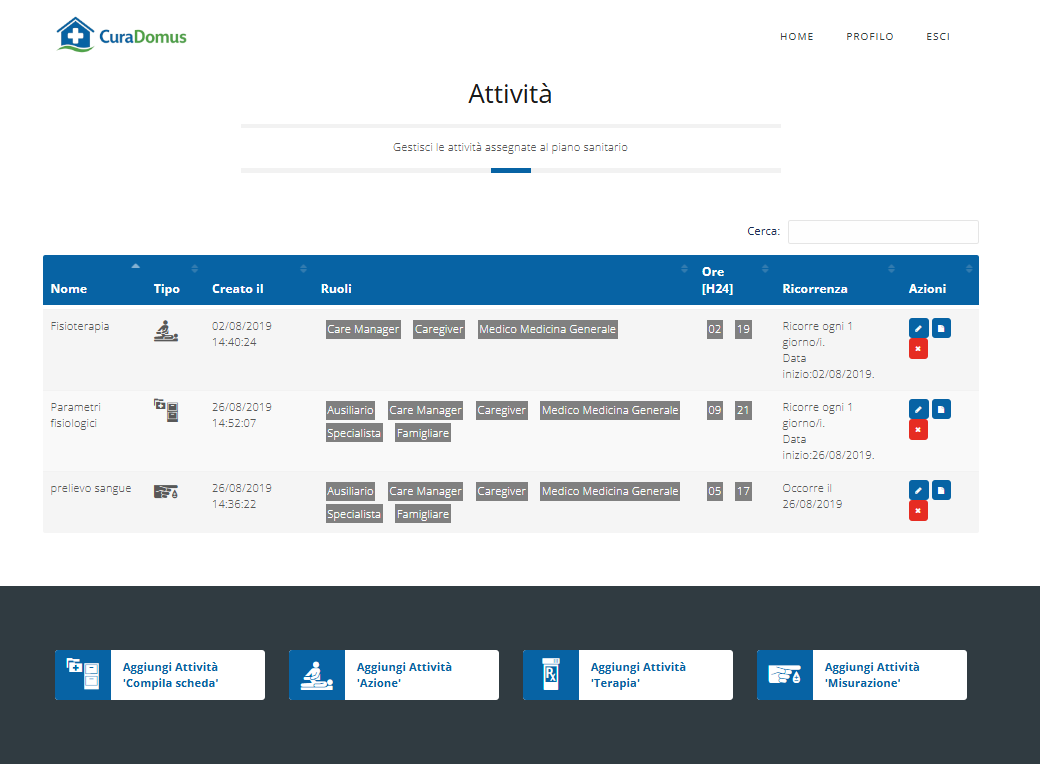
Task: Add a 'Misurazione' activity
Action: [x=862, y=675]
